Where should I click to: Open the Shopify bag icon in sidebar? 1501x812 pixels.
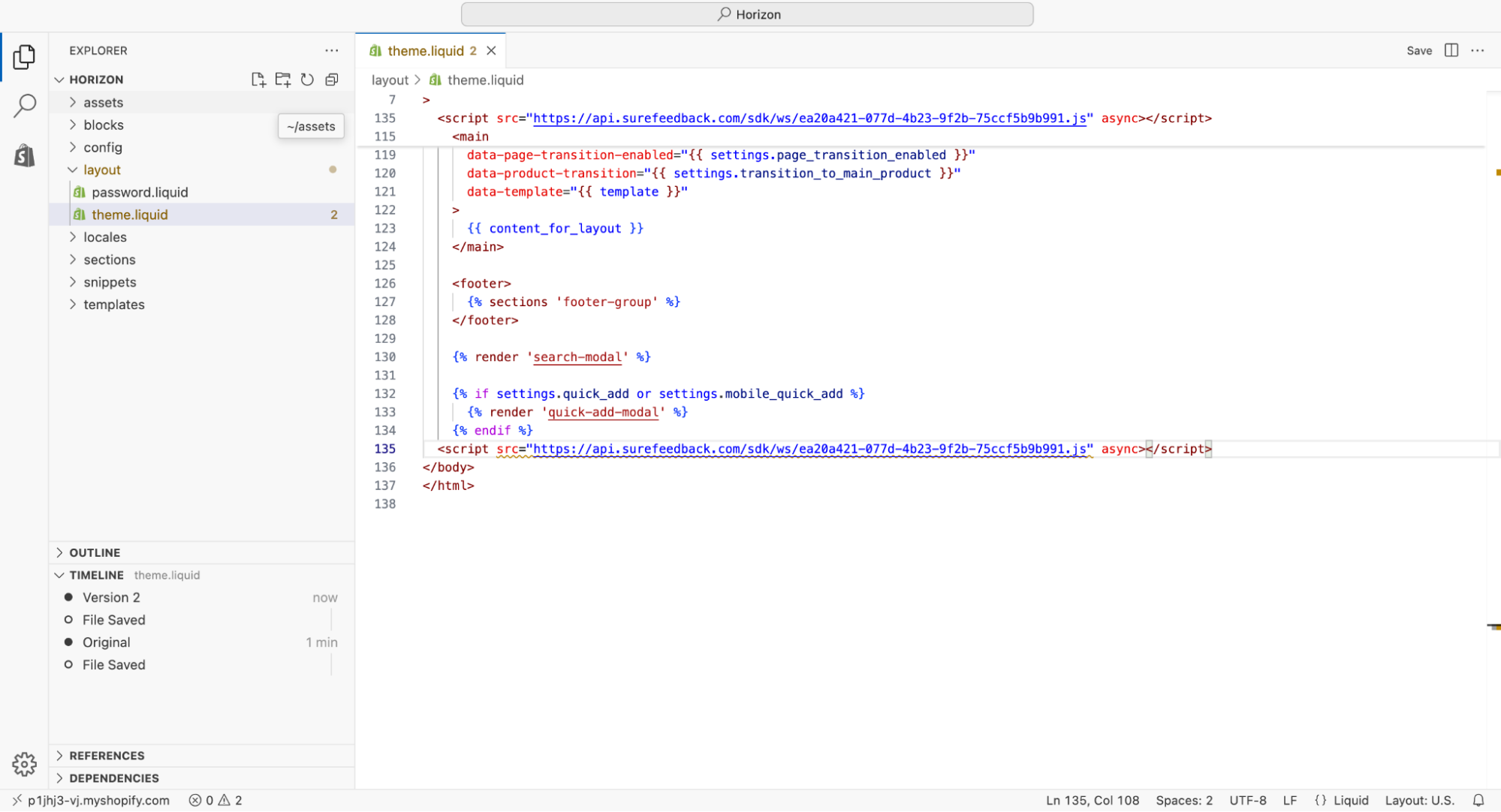[24, 155]
